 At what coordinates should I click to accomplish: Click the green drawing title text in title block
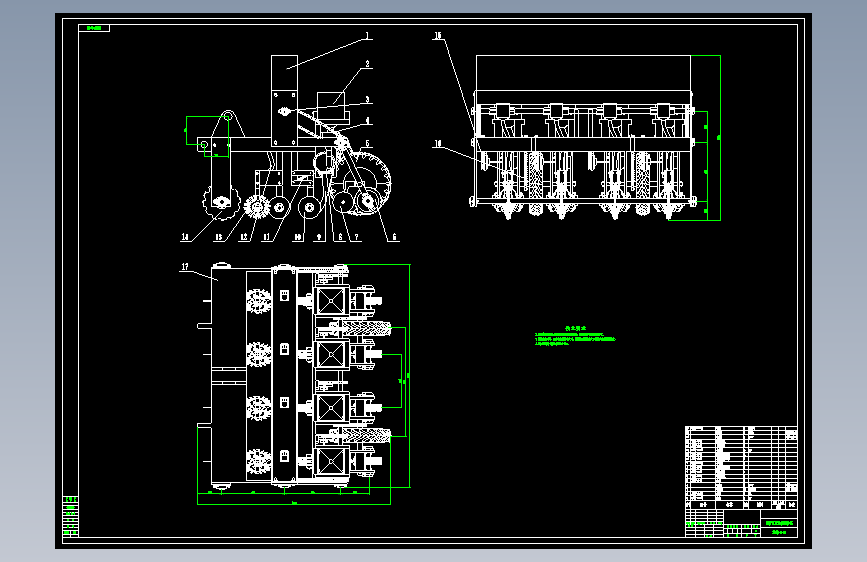coord(780,523)
